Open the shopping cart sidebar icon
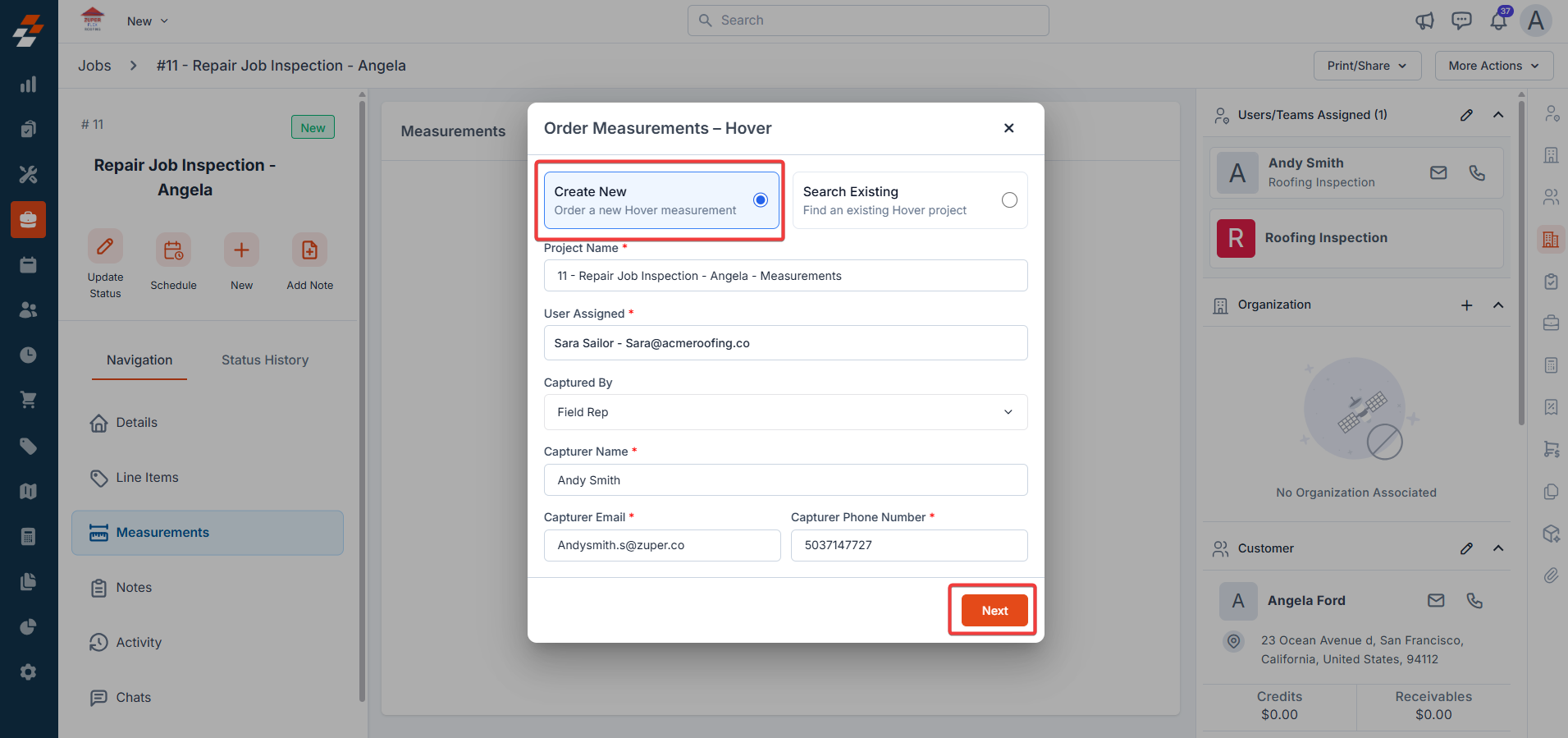Viewport: 1568px width, 738px height. tap(28, 400)
